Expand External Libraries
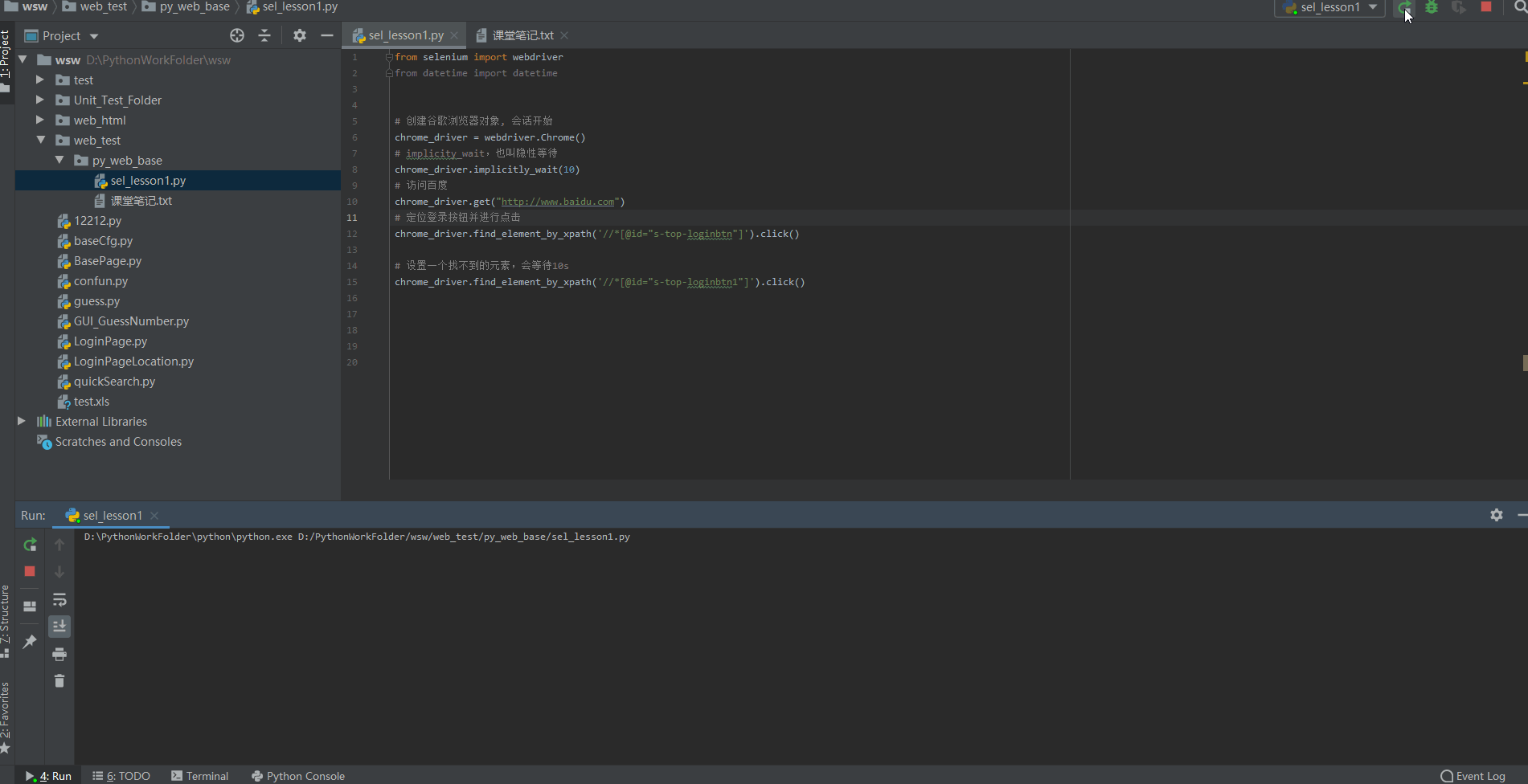This screenshot has height=784, width=1528. tap(22, 421)
